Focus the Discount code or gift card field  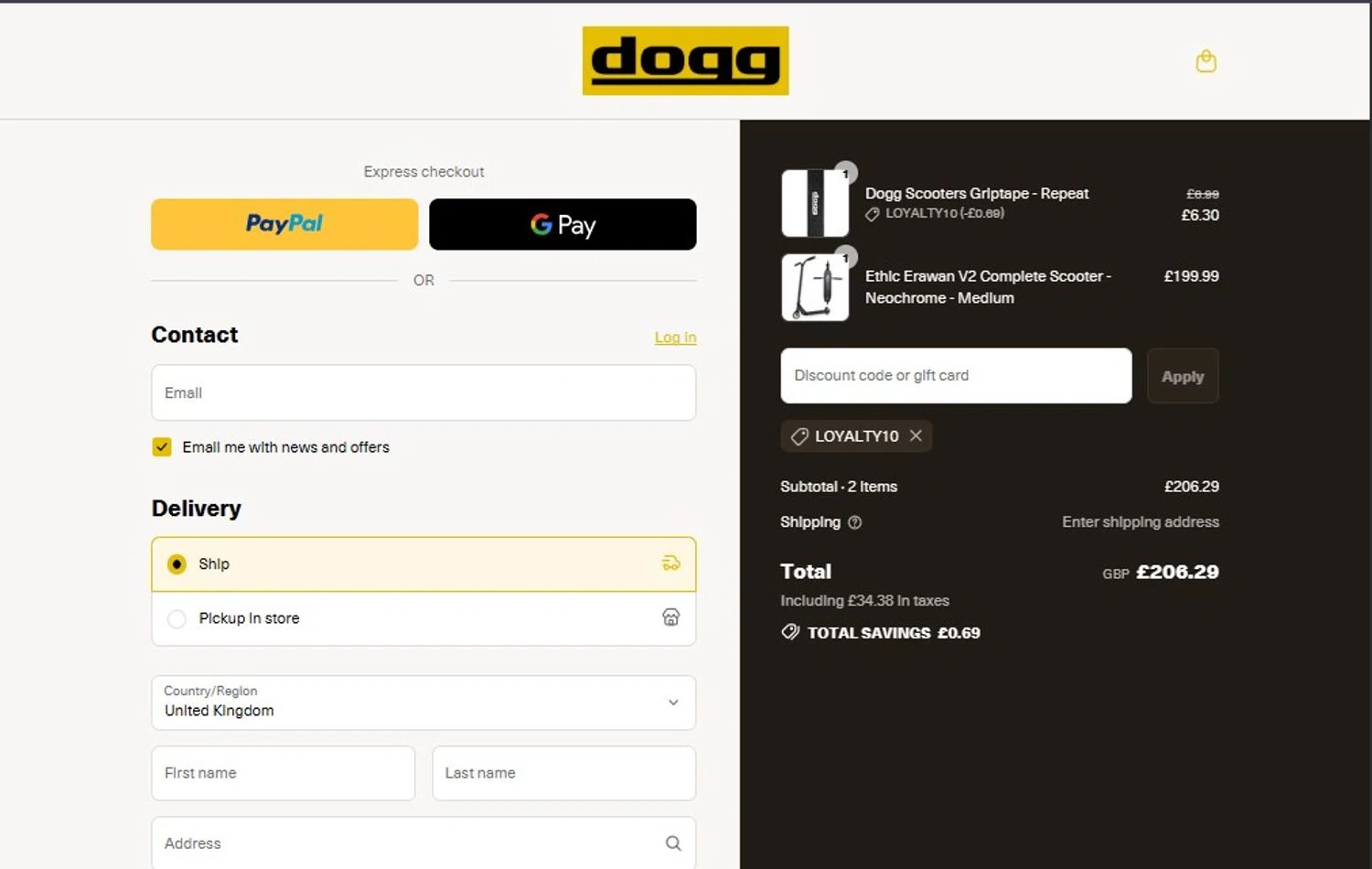(x=956, y=376)
